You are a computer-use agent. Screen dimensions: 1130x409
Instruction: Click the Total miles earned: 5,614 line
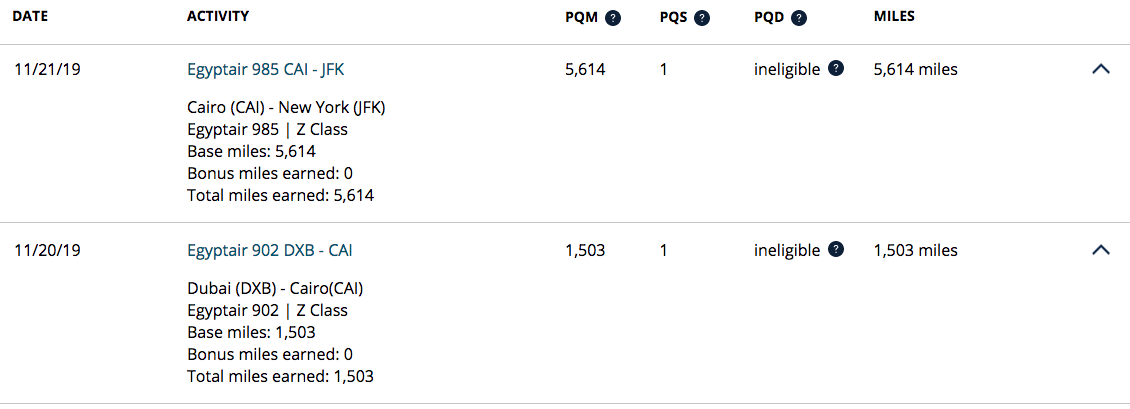[280, 195]
